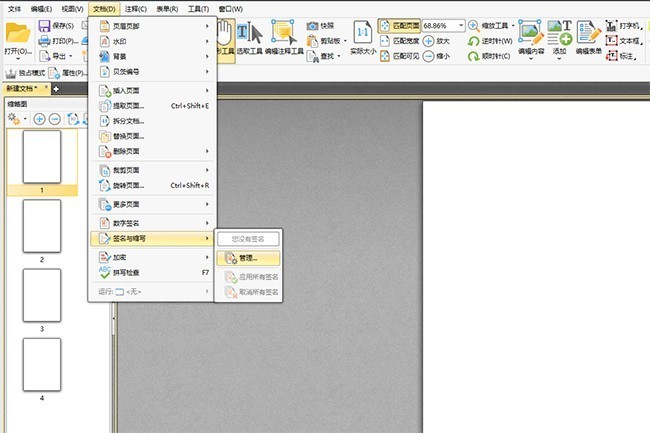
Task: Expand the 加密 encryption submenu
Action: (x=153, y=257)
